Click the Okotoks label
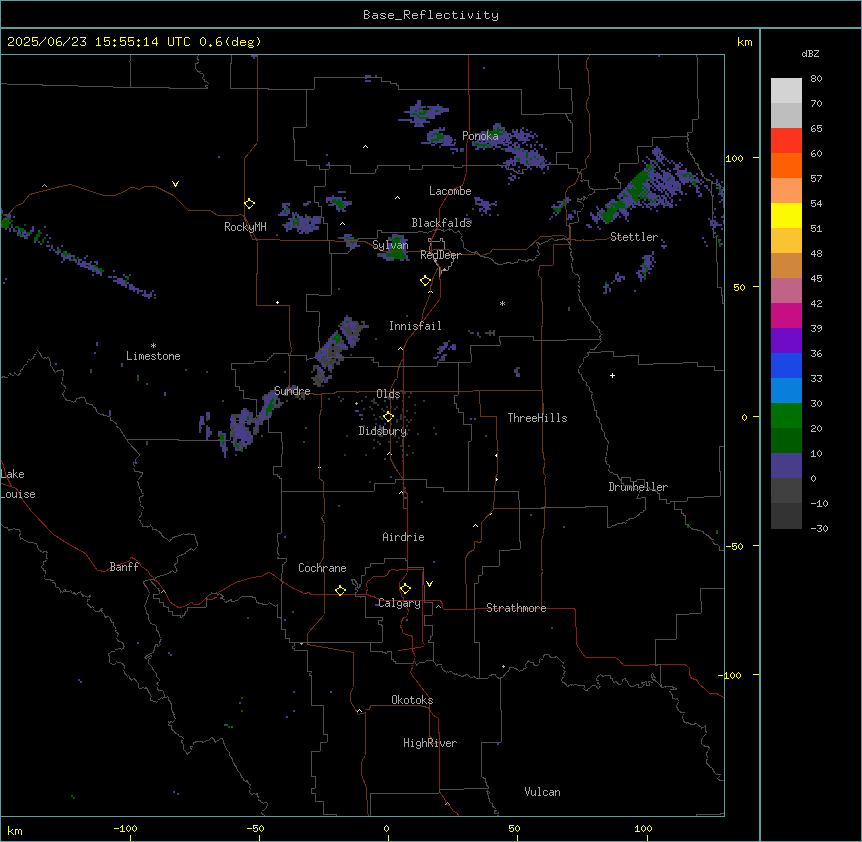The height and width of the screenshot is (842, 862). [x=412, y=700]
